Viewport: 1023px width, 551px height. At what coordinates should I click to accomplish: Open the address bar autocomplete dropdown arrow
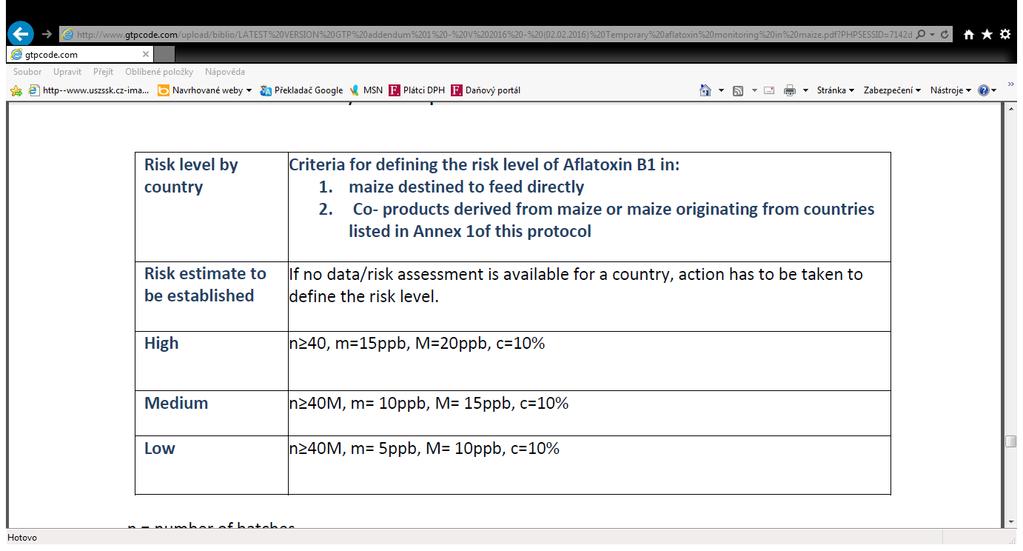[x=932, y=34]
